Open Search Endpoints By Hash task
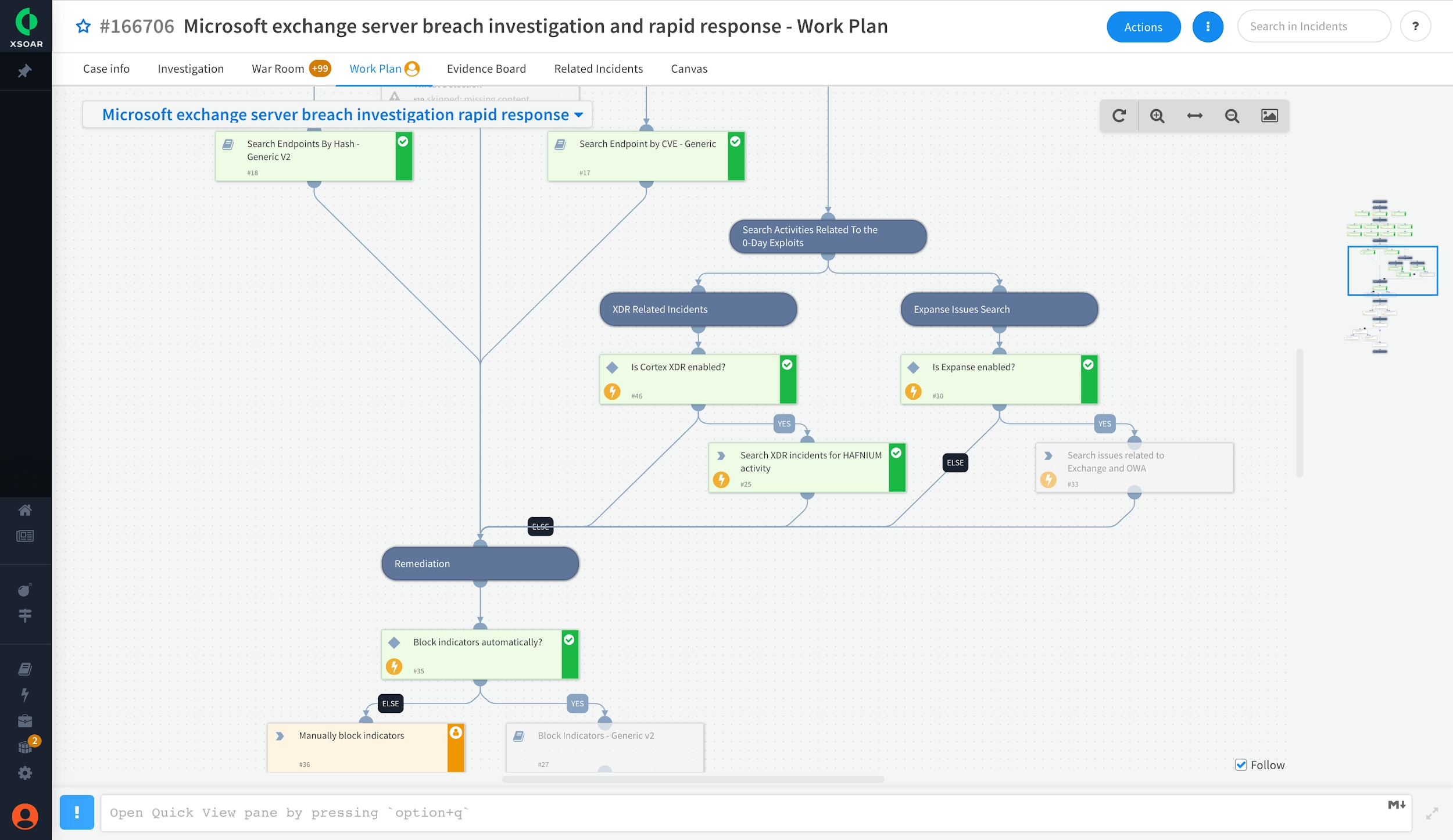 click(x=314, y=156)
